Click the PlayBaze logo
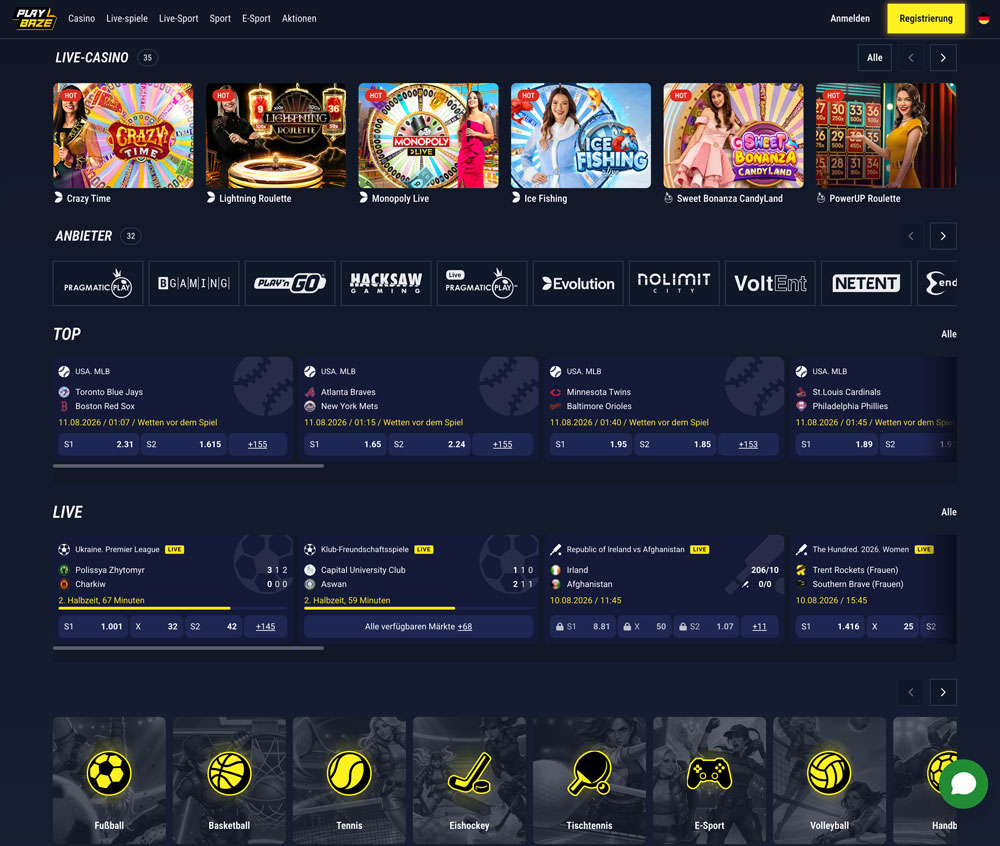The height and width of the screenshot is (846, 1000). pos(34,18)
